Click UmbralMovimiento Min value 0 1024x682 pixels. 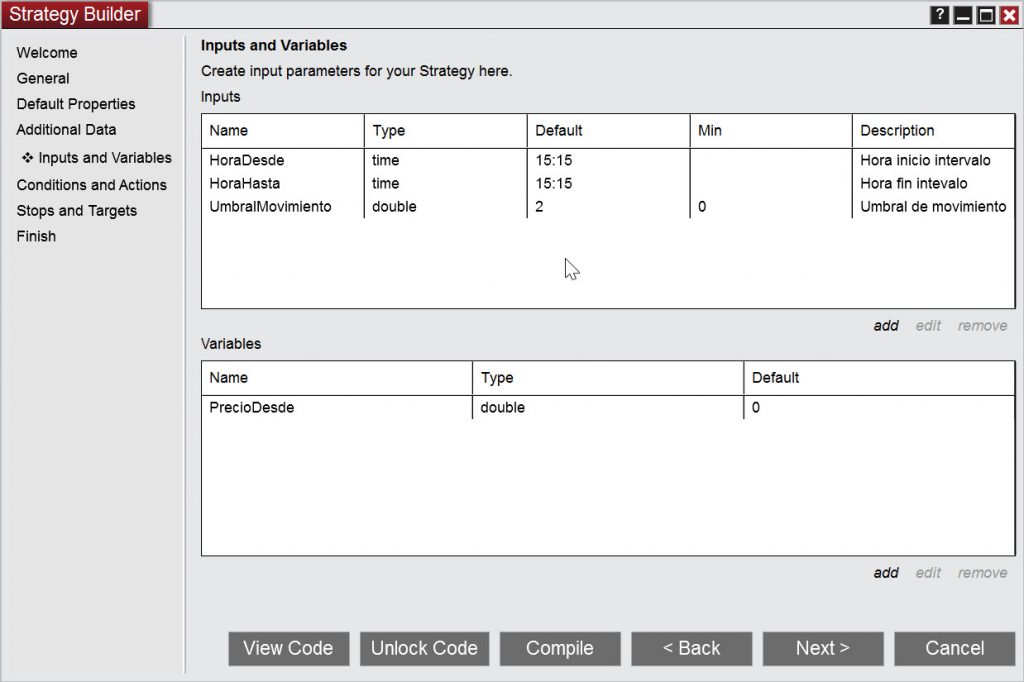(x=702, y=206)
